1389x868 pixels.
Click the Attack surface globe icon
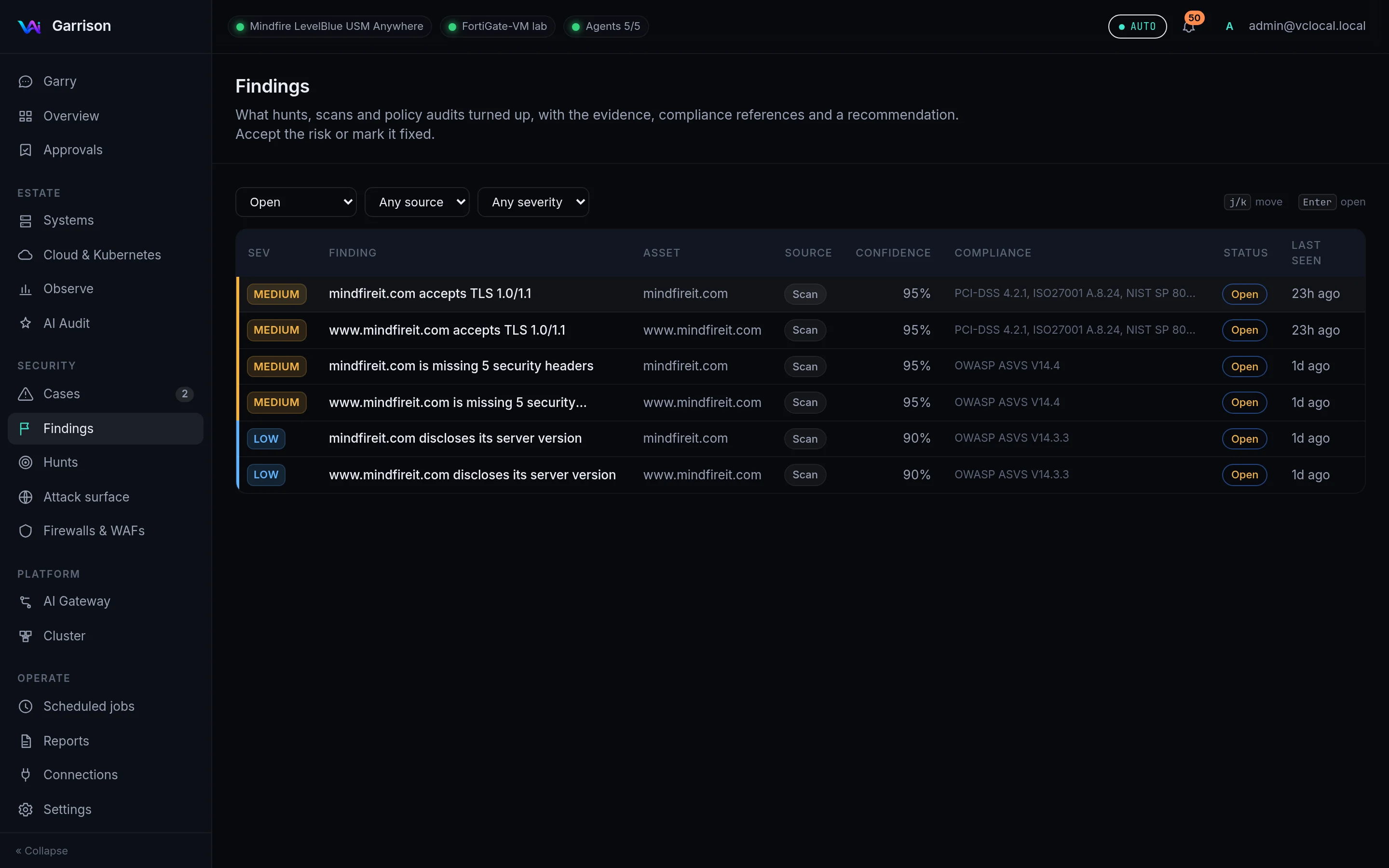coord(25,497)
